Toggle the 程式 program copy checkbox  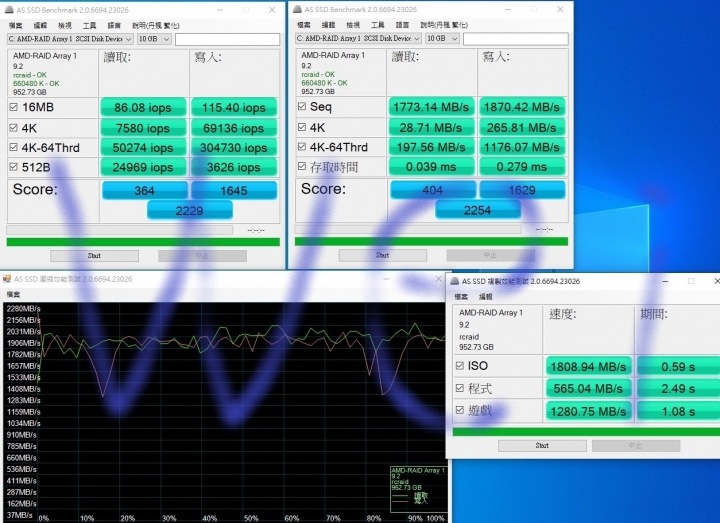pos(460,388)
